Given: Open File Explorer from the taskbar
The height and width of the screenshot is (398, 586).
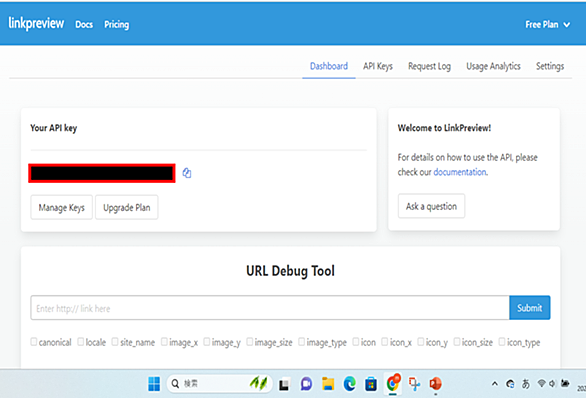Looking at the screenshot, I should click(x=328, y=384).
